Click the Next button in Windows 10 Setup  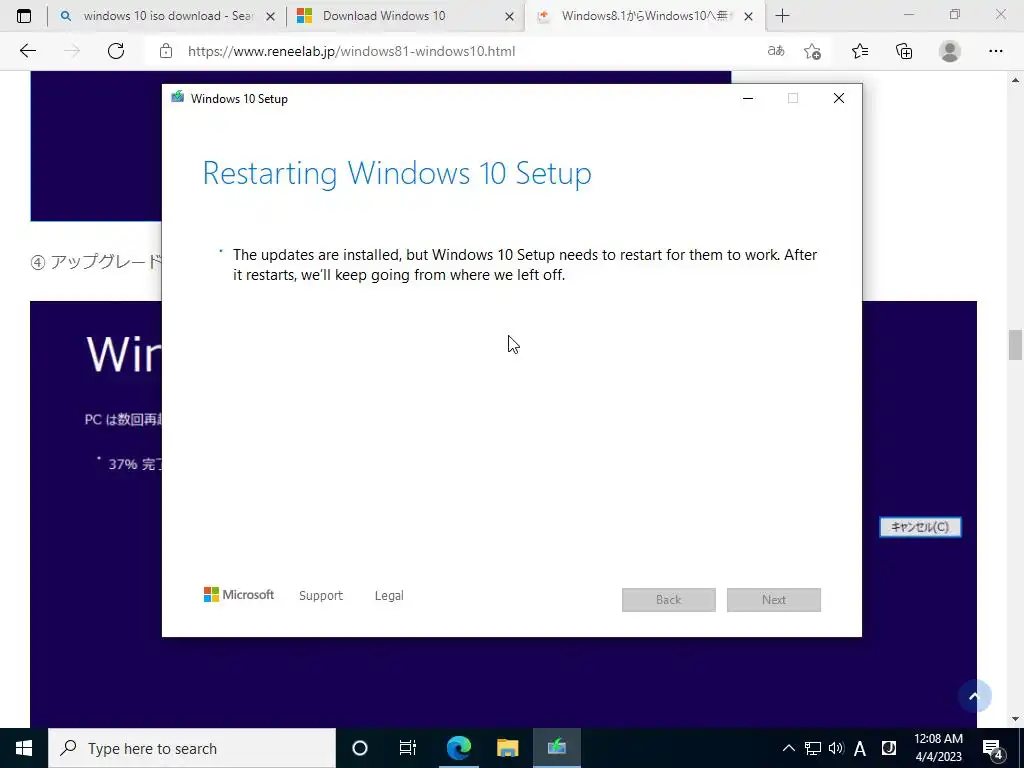[x=773, y=600]
